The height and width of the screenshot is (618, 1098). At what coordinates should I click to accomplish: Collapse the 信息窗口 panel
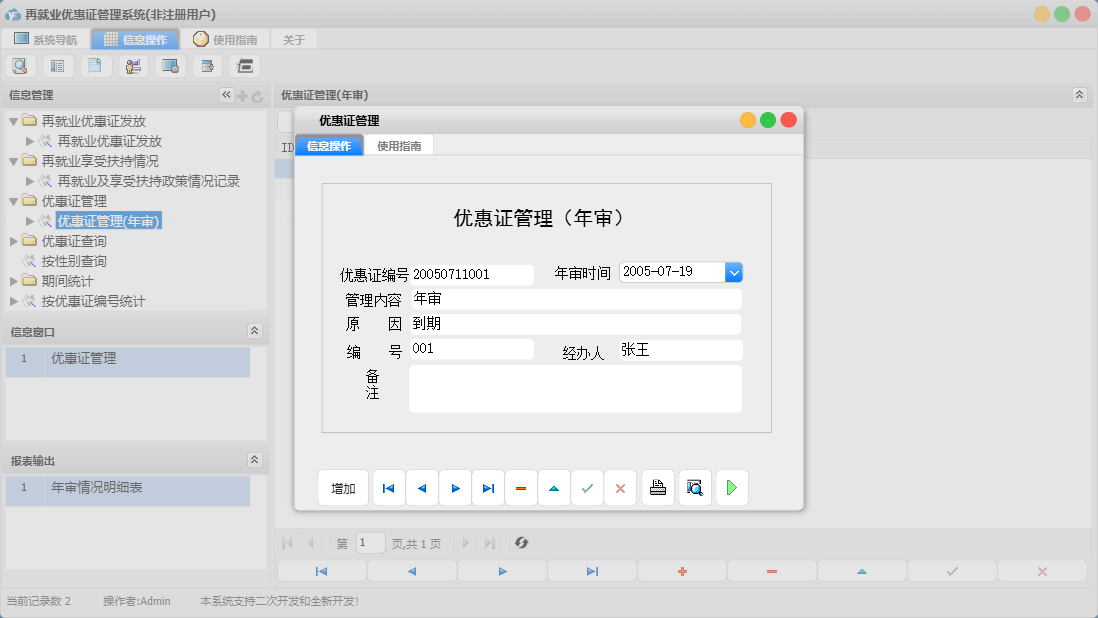[253, 331]
